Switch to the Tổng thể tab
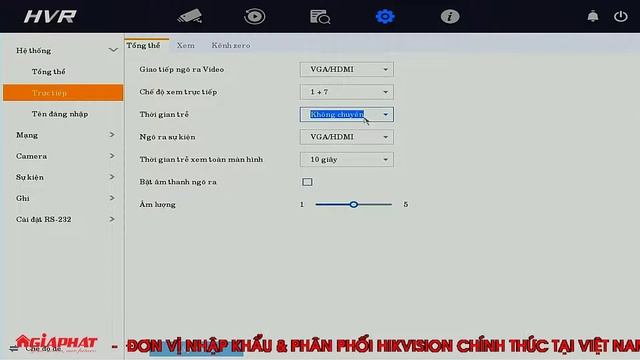The image size is (640, 360). point(143,45)
